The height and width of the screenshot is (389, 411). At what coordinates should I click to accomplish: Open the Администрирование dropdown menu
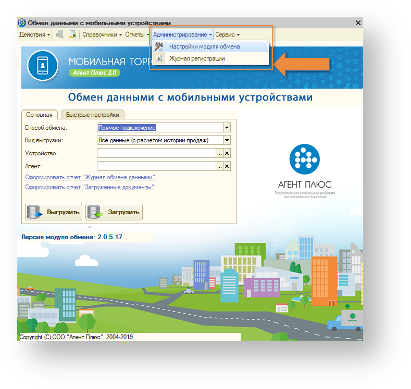[x=182, y=34]
